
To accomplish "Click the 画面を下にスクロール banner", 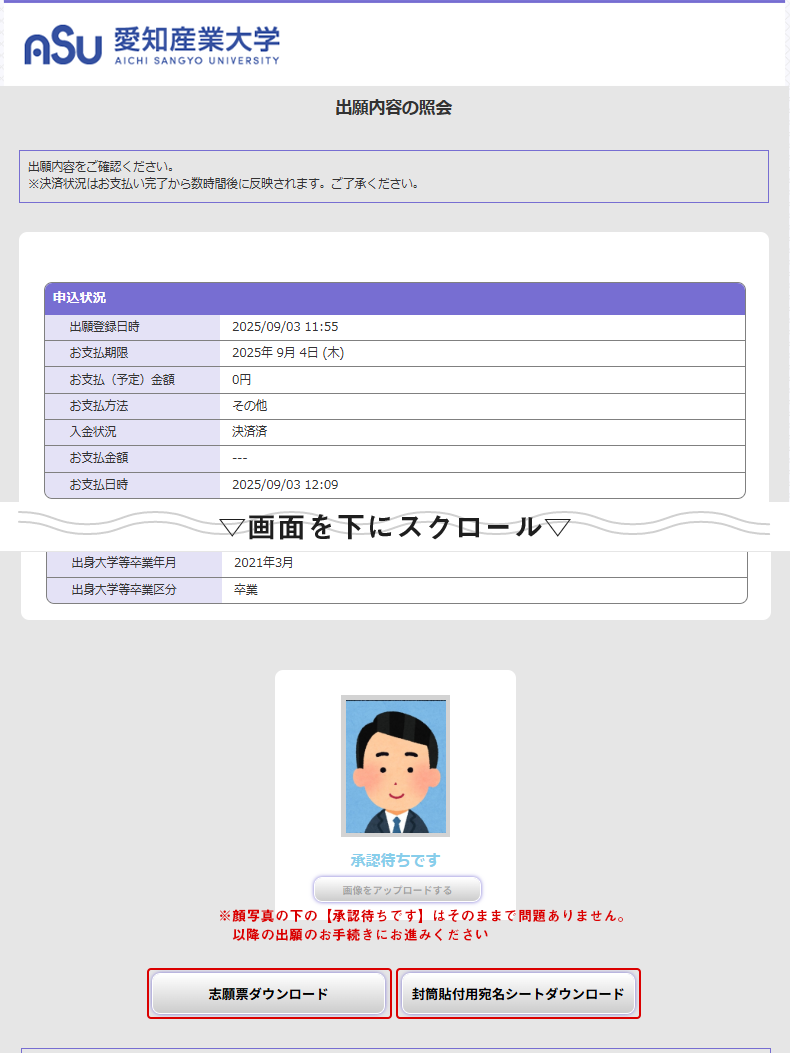I will [394, 527].
